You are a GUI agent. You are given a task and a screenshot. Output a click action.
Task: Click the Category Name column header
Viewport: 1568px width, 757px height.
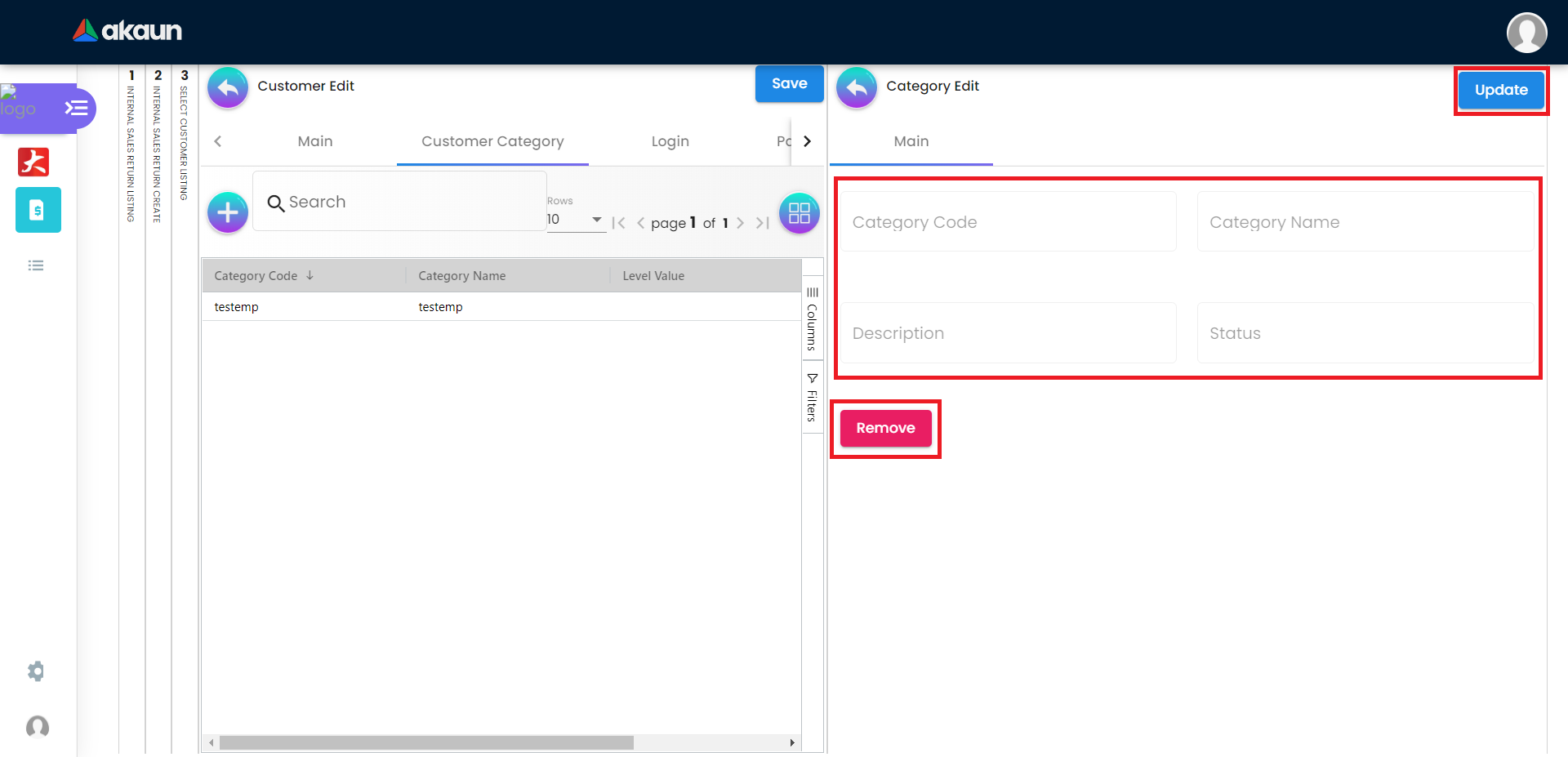point(507,276)
